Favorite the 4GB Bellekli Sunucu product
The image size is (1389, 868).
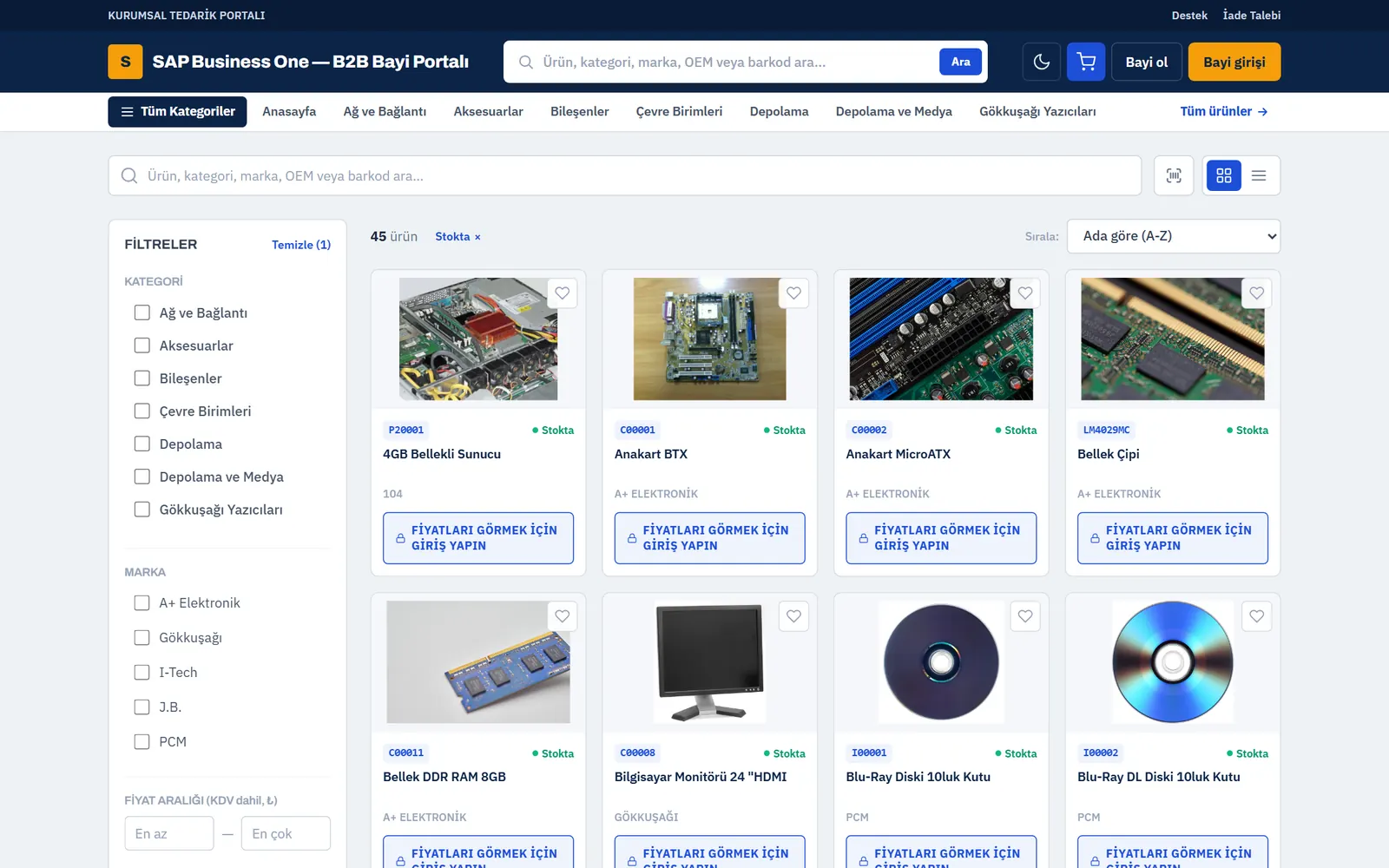tap(563, 293)
